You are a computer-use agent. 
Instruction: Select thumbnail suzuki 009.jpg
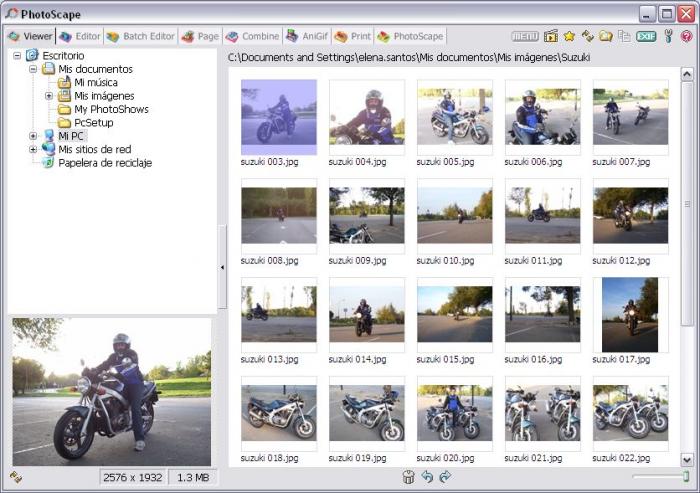point(367,216)
